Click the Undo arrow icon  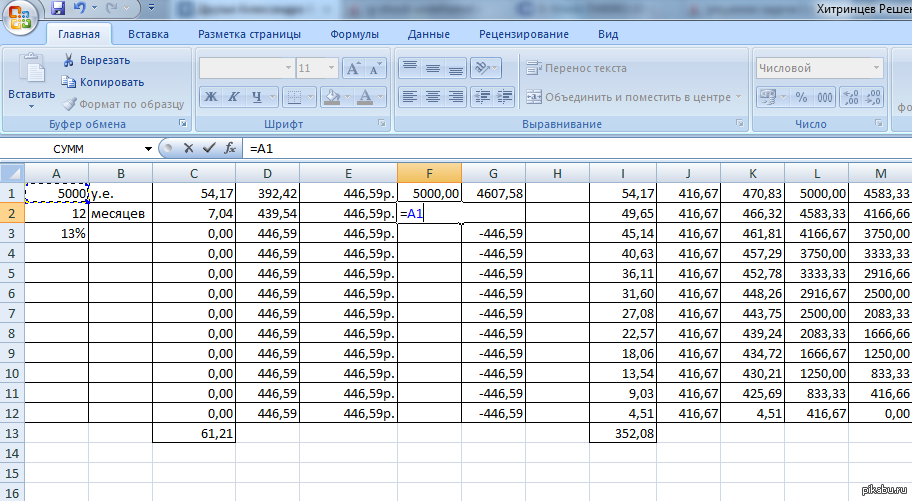(x=81, y=9)
